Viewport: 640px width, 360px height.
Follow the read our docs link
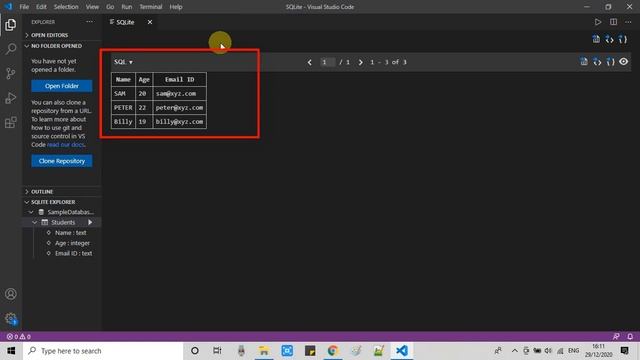tap(65, 144)
